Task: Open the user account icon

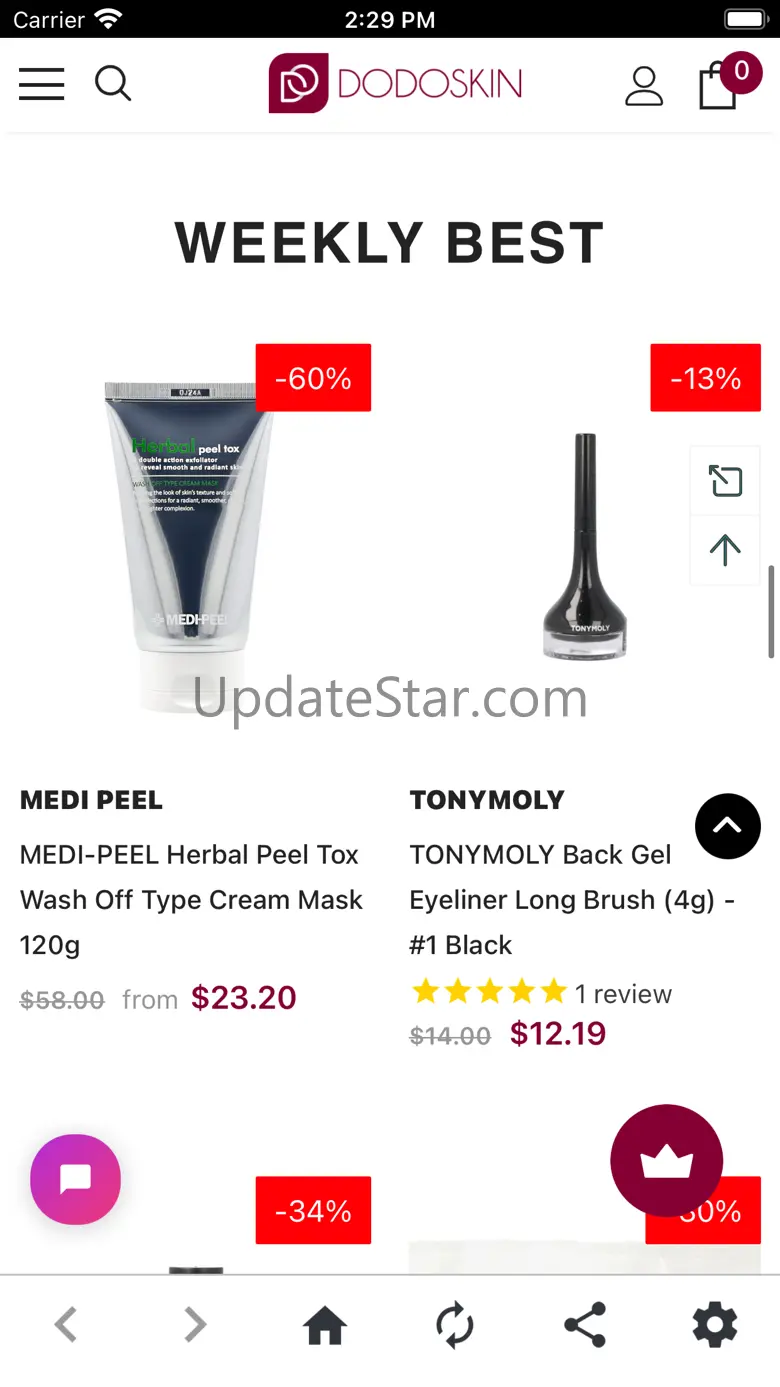Action: (x=644, y=86)
